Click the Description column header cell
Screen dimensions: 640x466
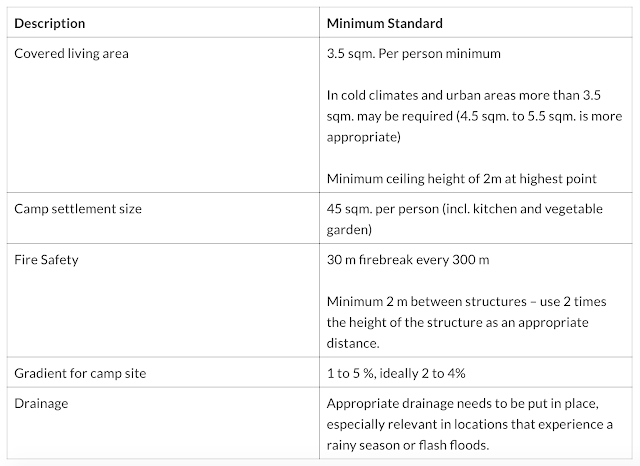click(x=49, y=21)
